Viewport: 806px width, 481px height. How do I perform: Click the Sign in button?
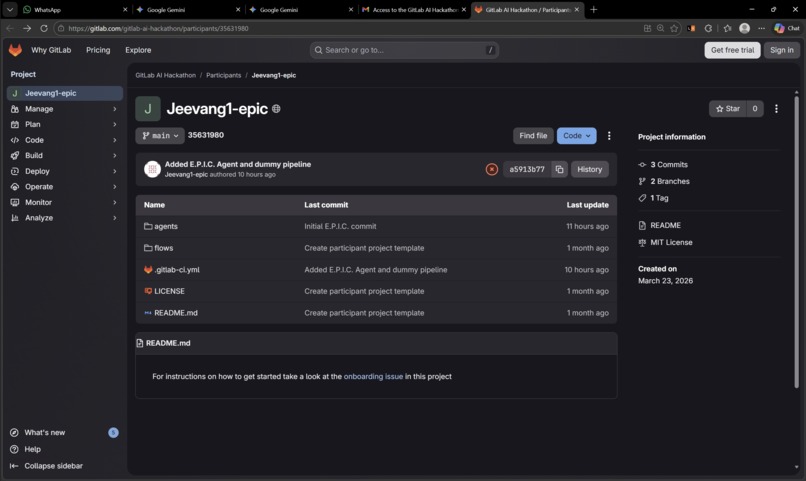tap(781, 50)
